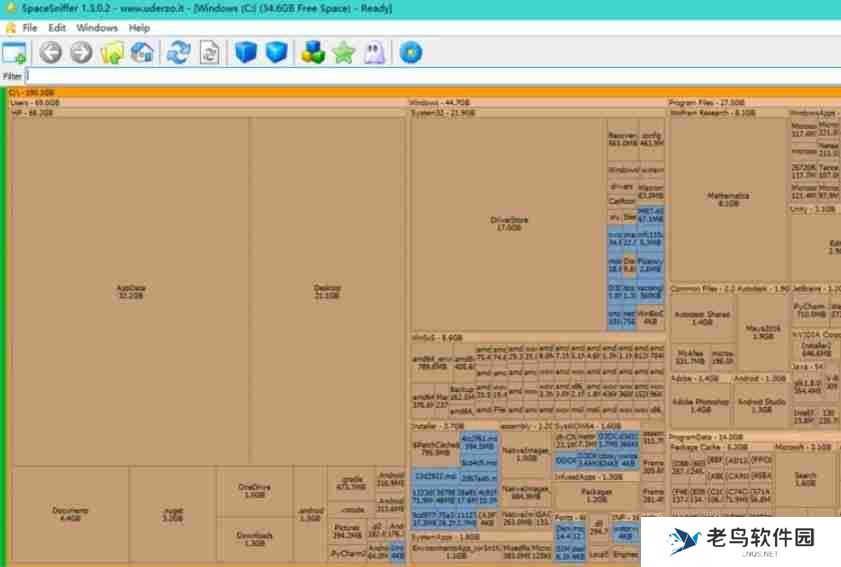Viewport: 841px width, 567px height.
Task: Select the .nuget block
Action: (x=172, y=514)
